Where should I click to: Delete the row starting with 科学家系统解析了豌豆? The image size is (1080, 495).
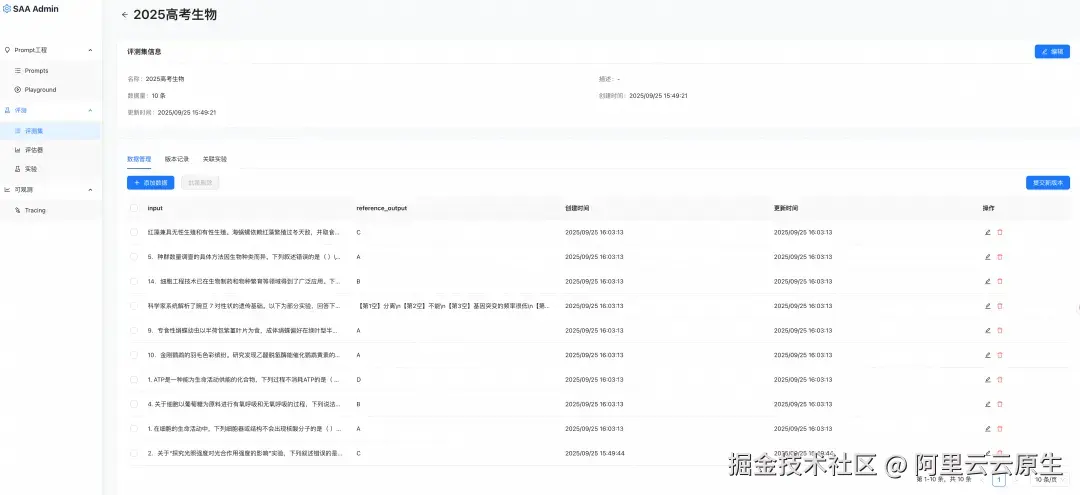click(x=999, y=306)
